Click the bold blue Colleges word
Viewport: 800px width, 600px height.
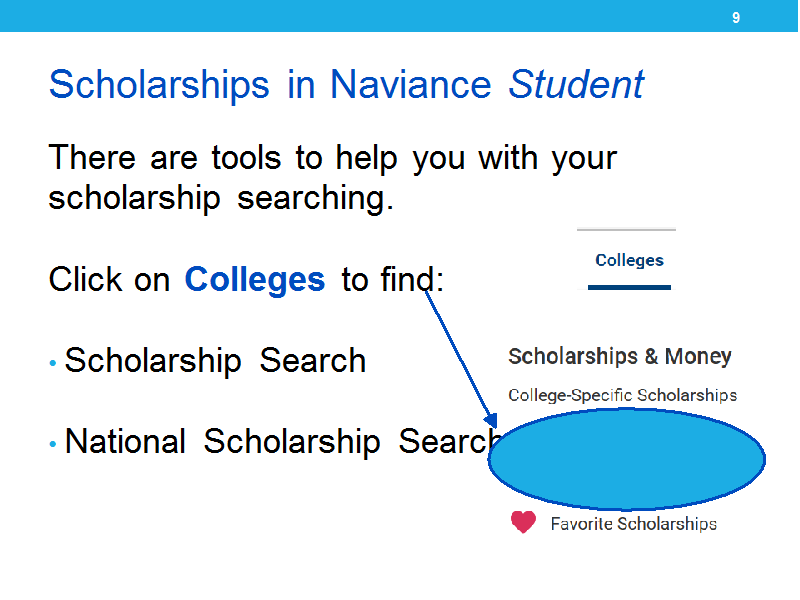coord(255,280)
